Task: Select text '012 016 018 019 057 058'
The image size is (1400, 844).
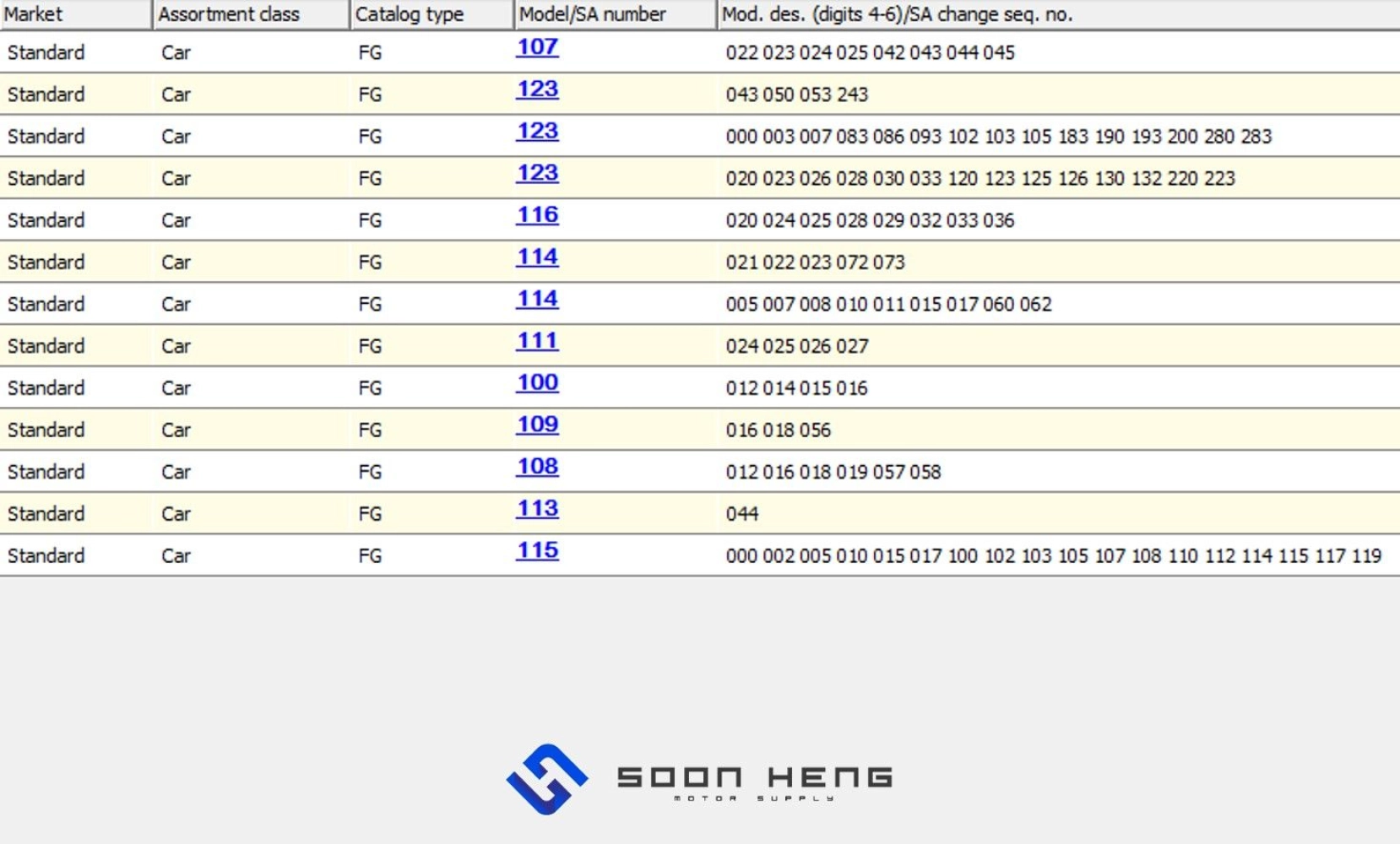Action: tap(833, 472)
